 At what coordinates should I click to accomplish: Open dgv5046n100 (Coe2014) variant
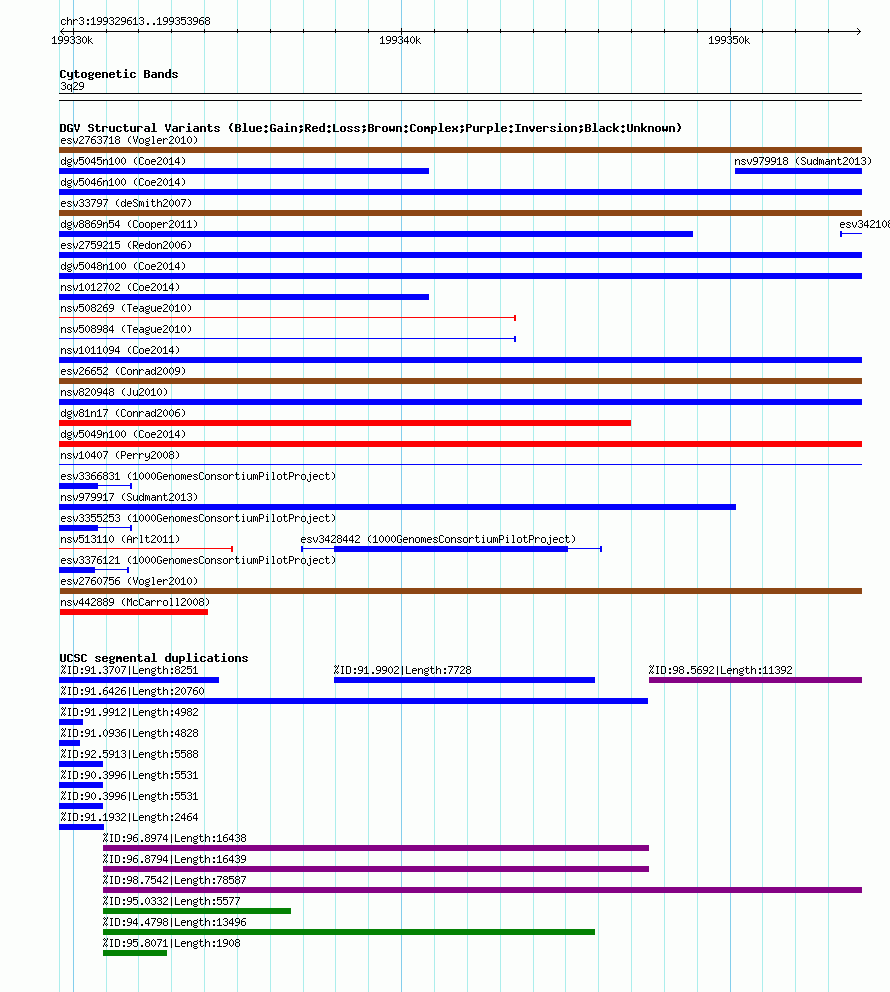tap(123, 182)
